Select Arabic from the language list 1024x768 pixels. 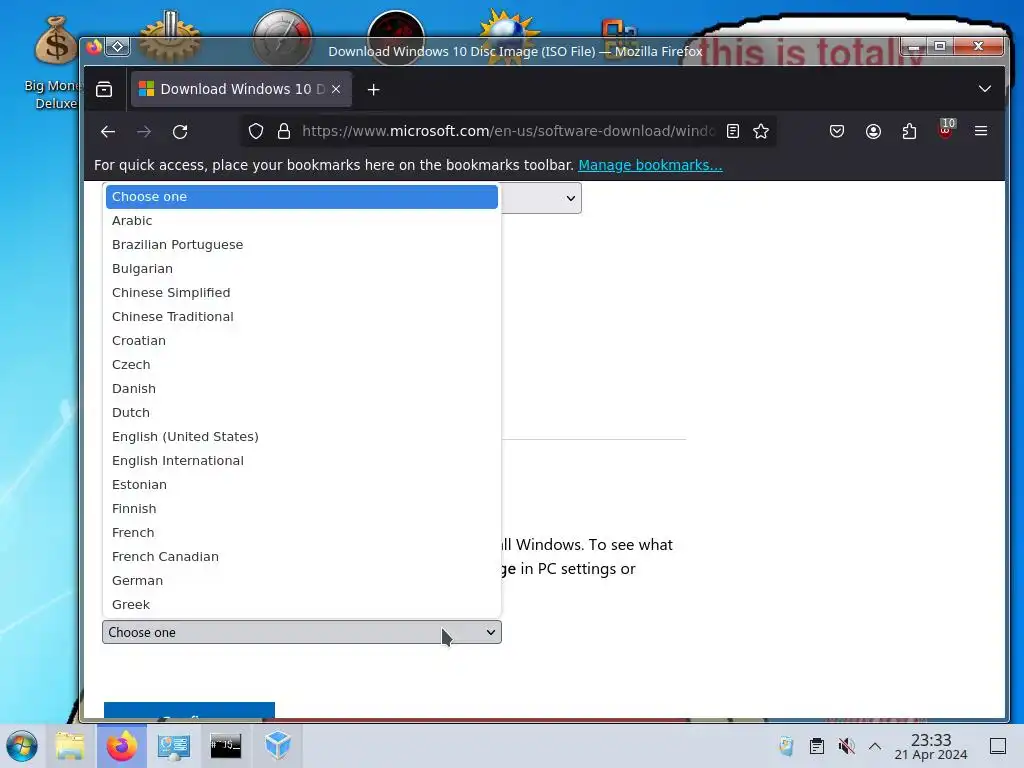point(302,221)
